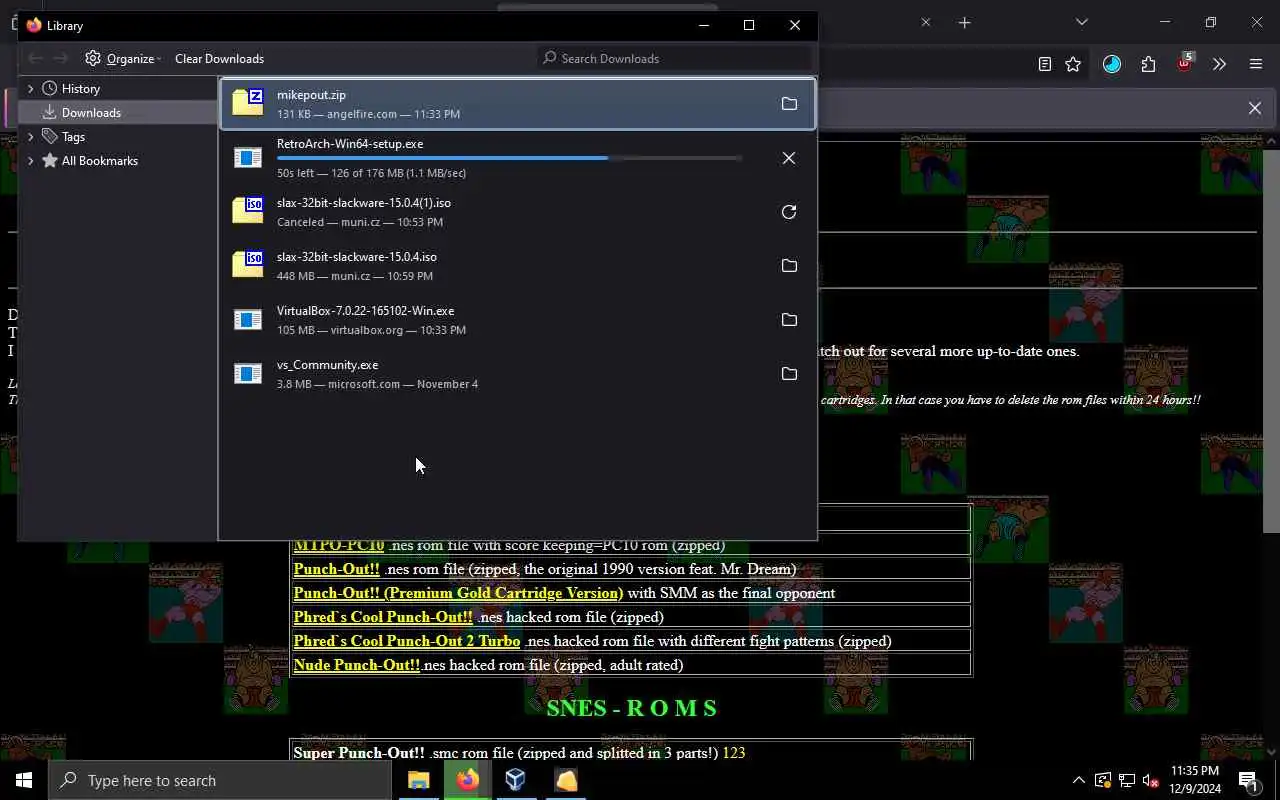Screen dimensions: 1280x800
Task: Expand the History tree item
Action: tap(31, 89)
